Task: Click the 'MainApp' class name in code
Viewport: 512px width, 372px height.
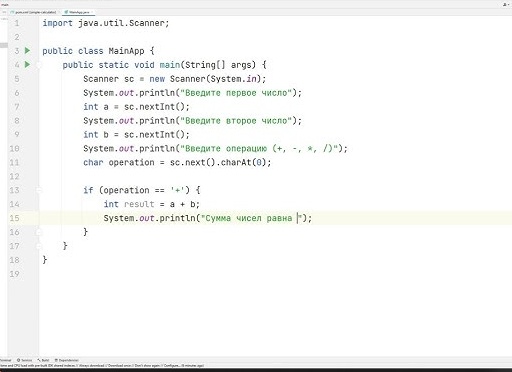Action: point(126,51)
